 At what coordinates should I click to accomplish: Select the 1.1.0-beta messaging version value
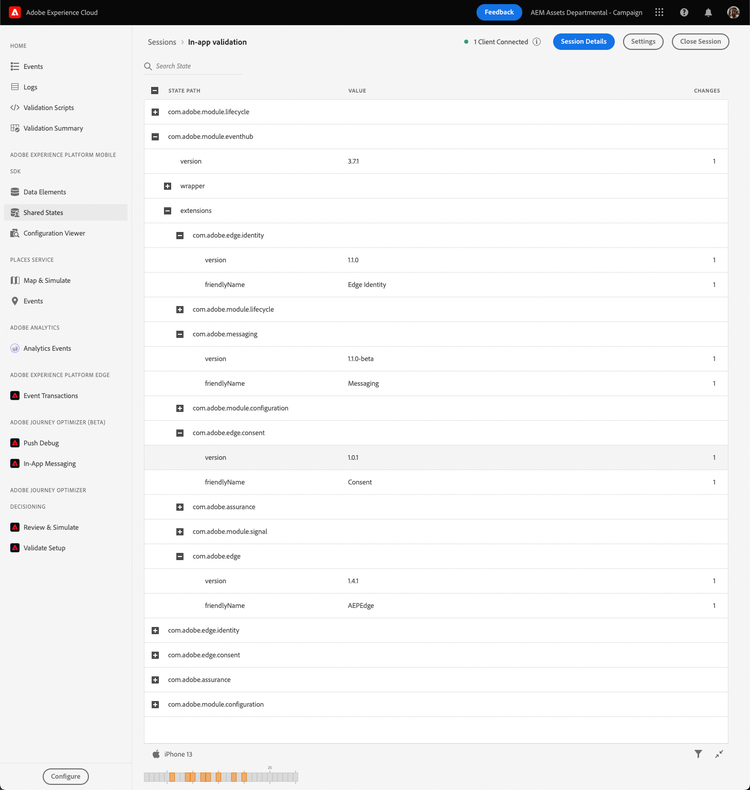coord(361,359)
